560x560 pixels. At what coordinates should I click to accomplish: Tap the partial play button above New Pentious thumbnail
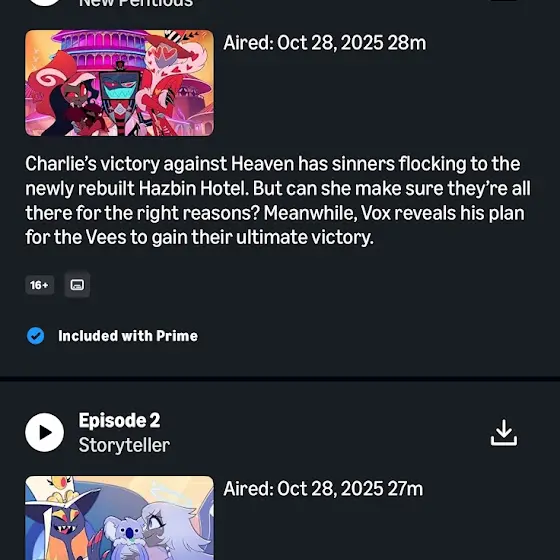pos(45,3)
